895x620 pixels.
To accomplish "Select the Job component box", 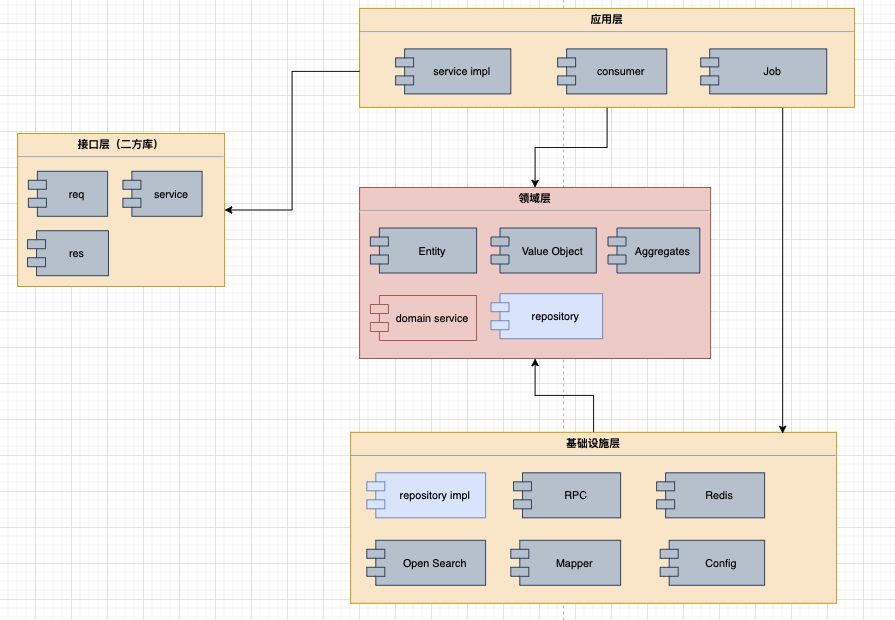I will point(764,71).
